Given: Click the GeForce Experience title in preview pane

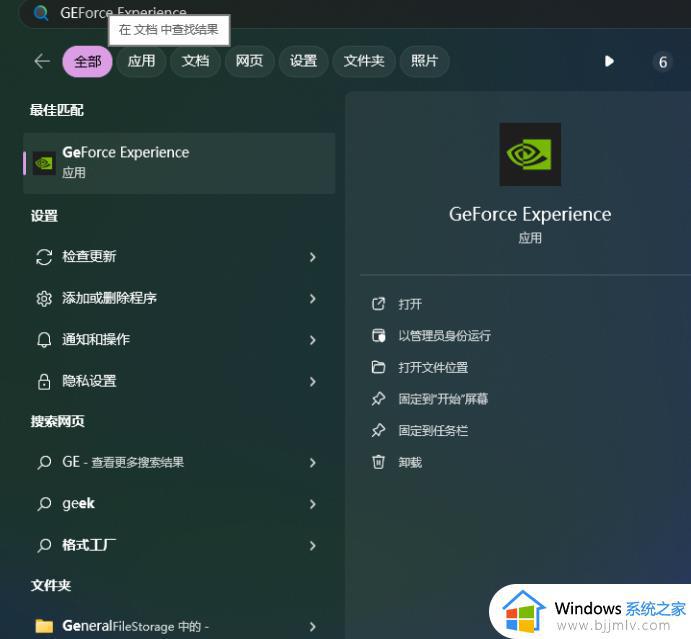Looking at the screenshot, I should click(x=530, y=215).
